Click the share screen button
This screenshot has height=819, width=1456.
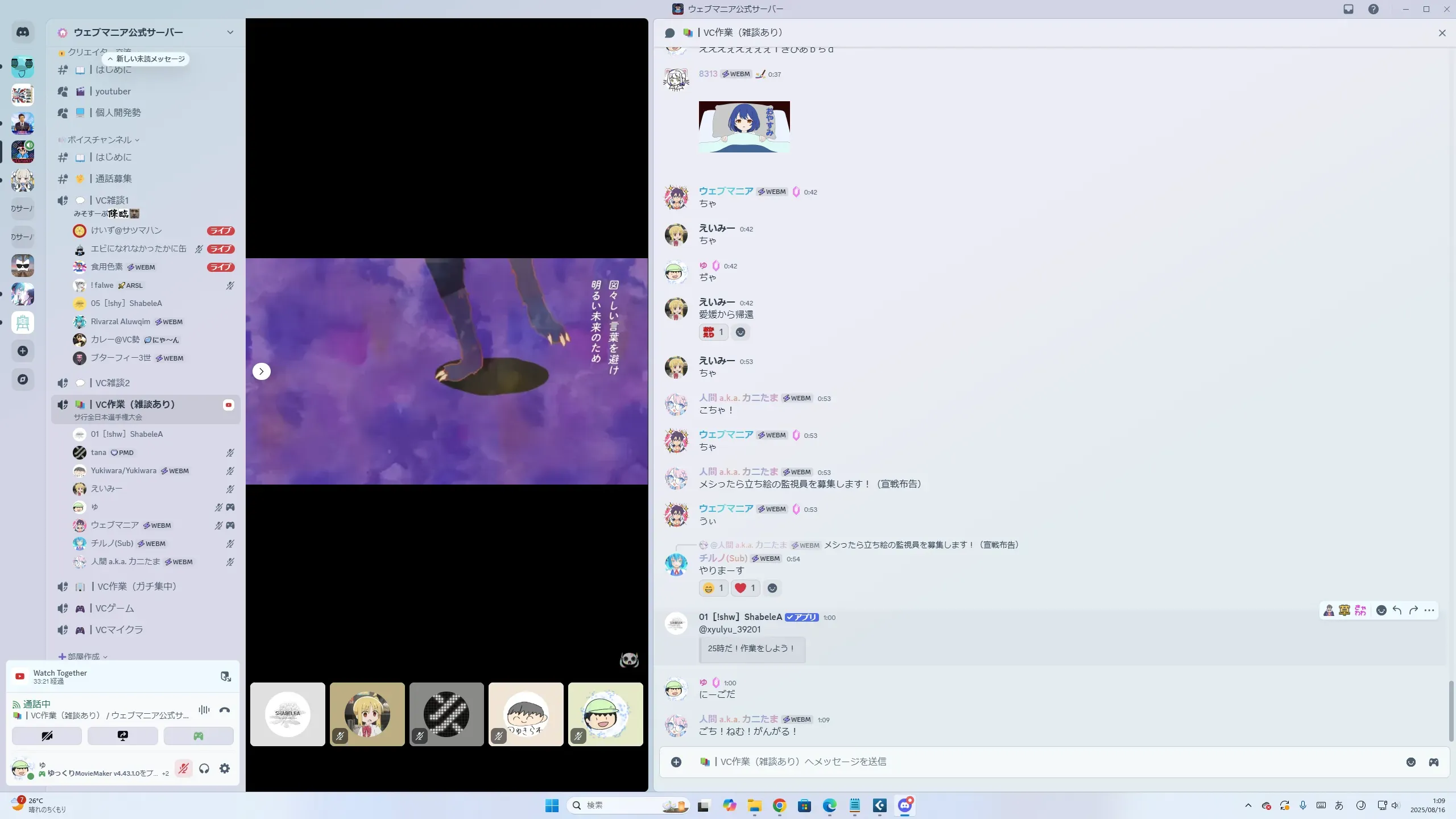pos(123,736)
